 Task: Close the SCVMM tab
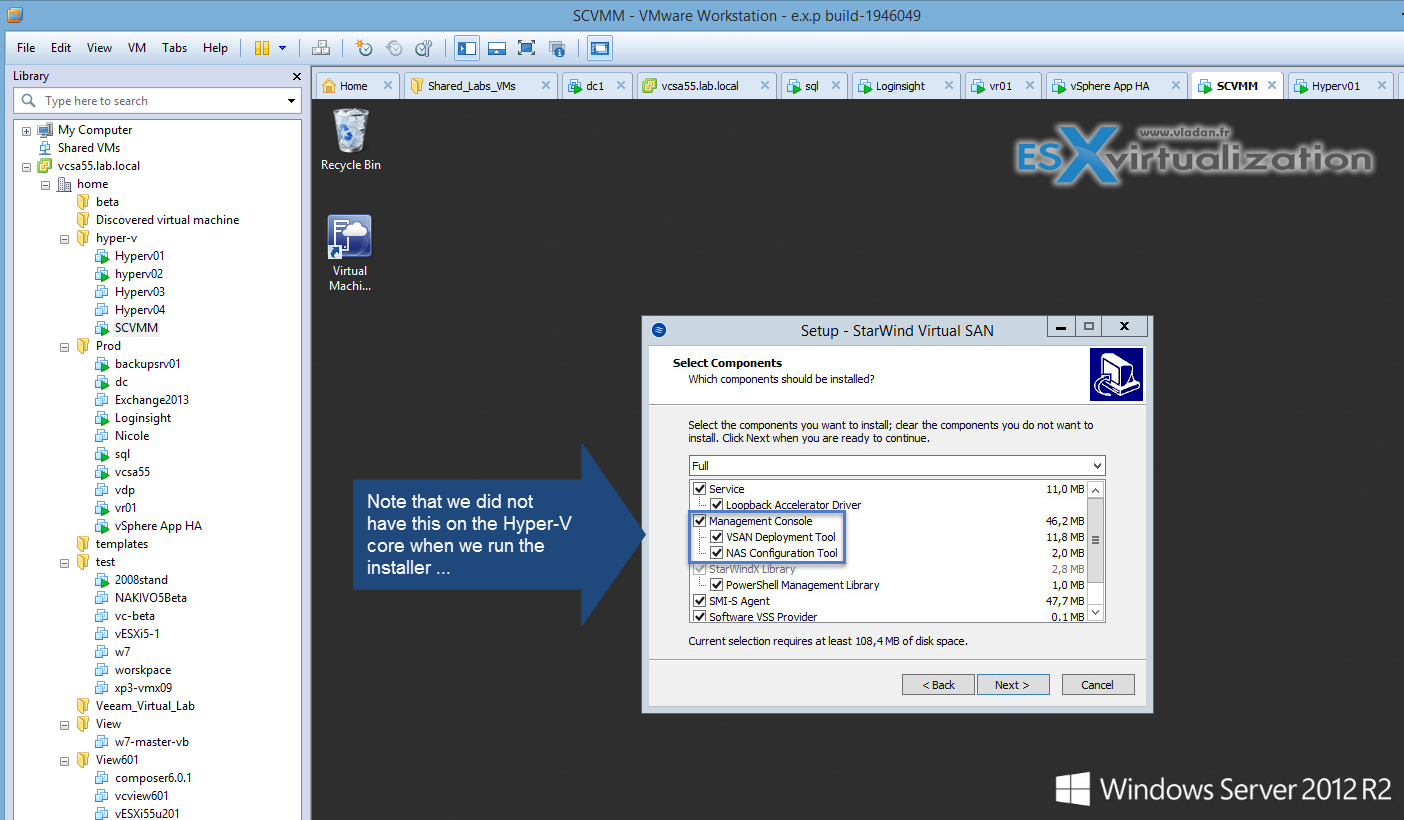point(1272,86)
